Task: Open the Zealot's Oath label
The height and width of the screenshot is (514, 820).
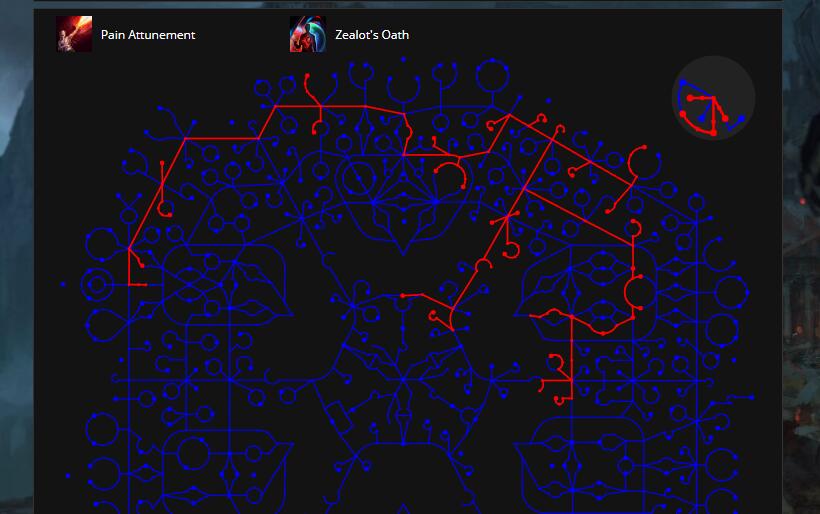Action: pos(372,35)
